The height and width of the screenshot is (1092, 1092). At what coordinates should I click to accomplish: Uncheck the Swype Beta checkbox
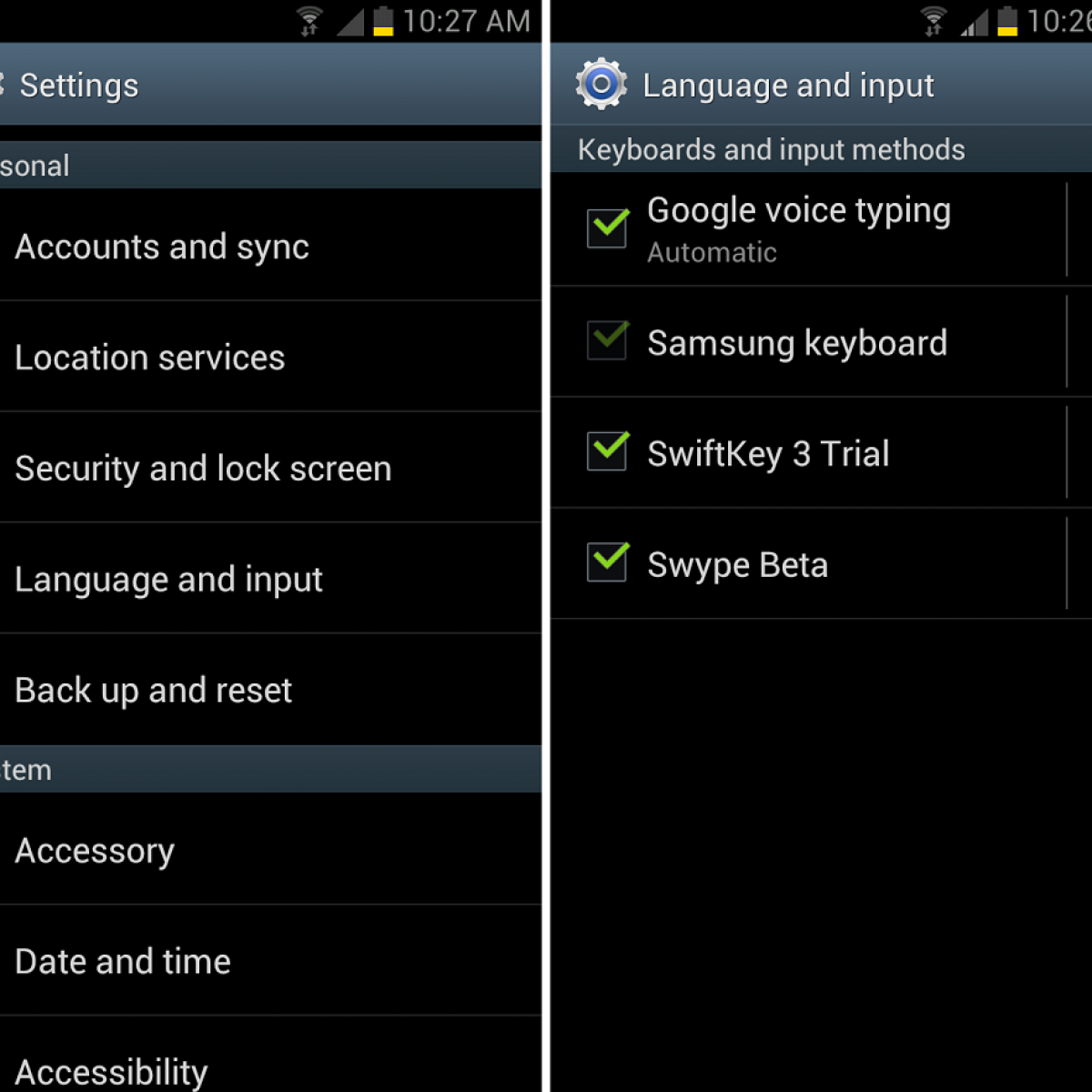608,561
